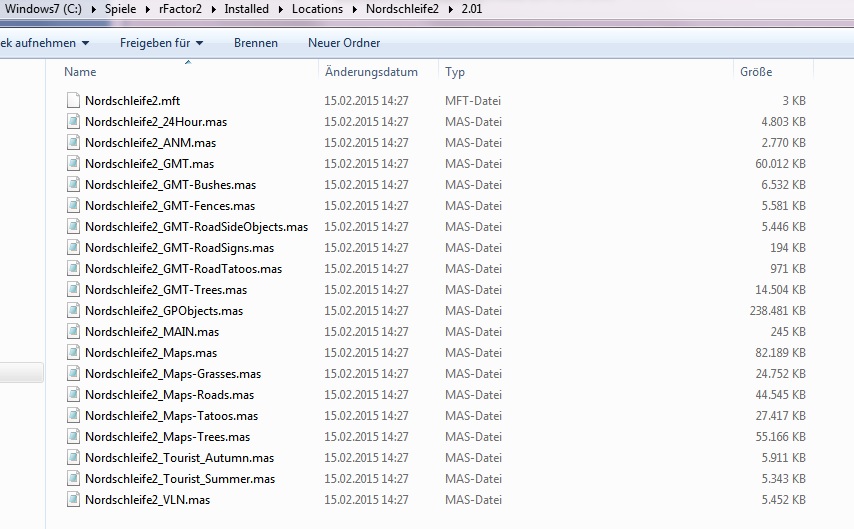Click the Nordschleife2_GMT-RoadSideObjects.mas file icon
854x529 pixels.
(x=73, y=227)
